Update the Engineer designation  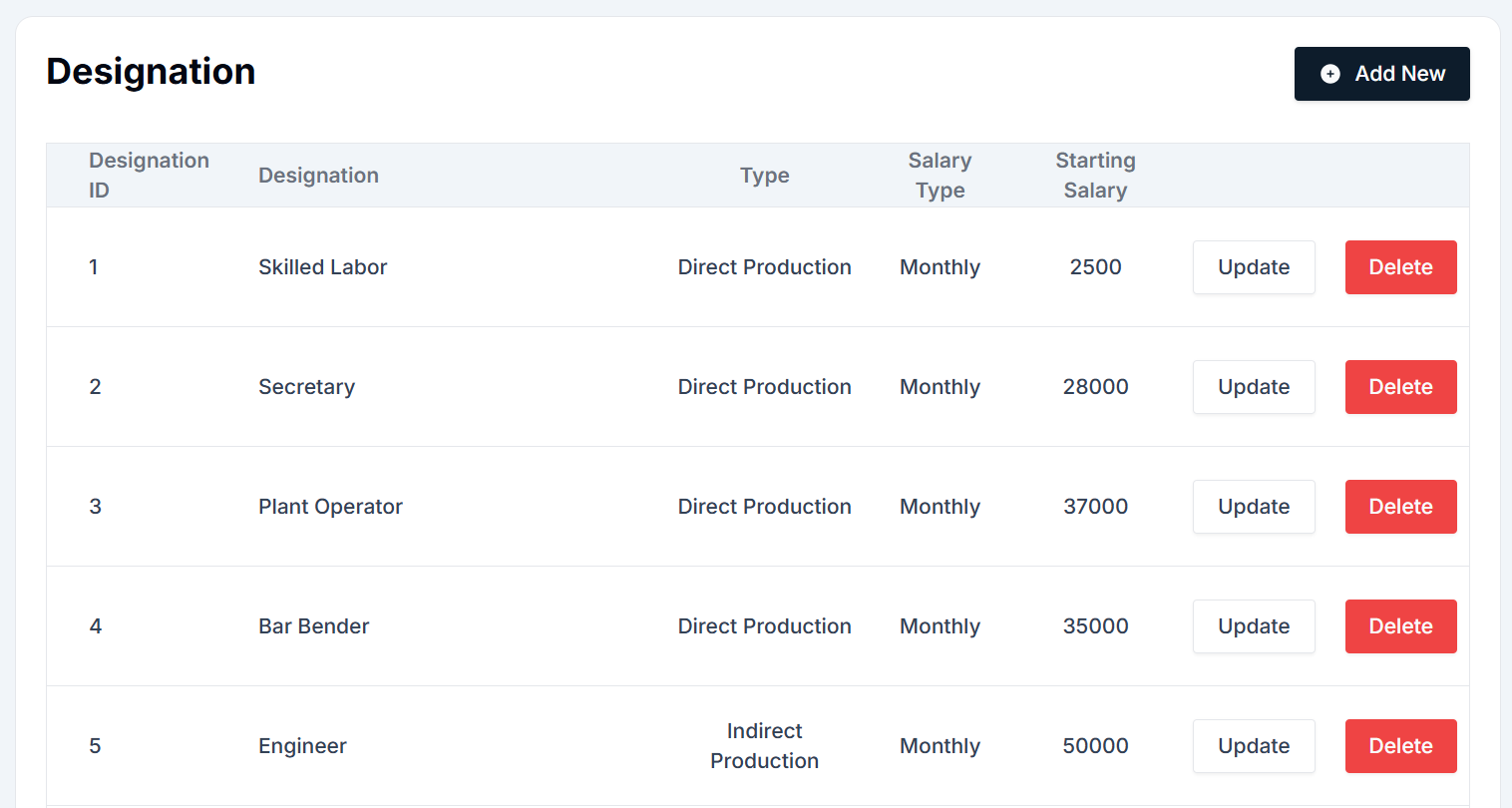[1254, 745]
